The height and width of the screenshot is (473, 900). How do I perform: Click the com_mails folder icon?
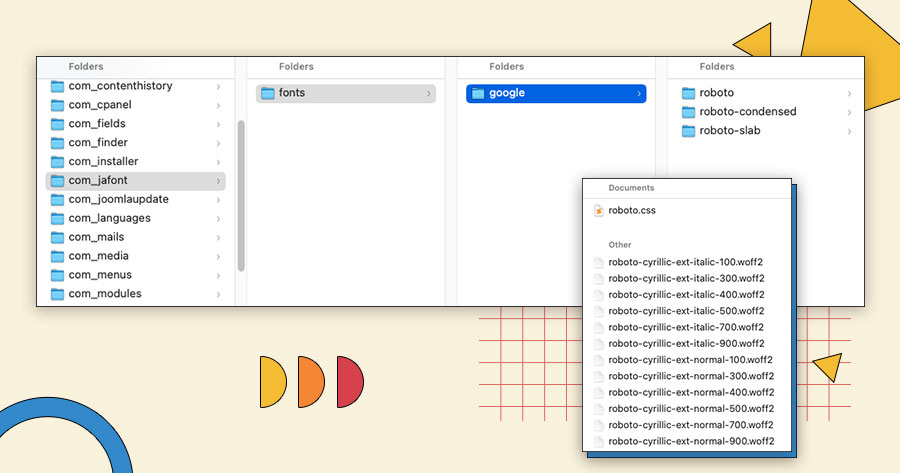click(57, 238)
